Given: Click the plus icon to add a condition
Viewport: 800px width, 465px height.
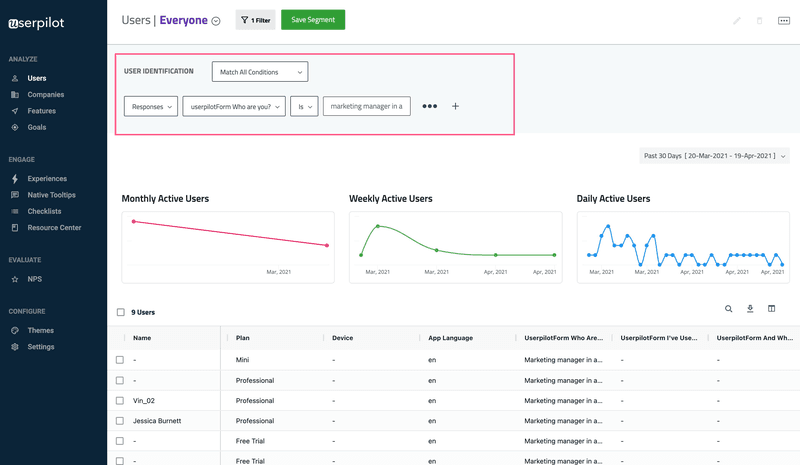Looking at the screenshot, I should point(456,106).
